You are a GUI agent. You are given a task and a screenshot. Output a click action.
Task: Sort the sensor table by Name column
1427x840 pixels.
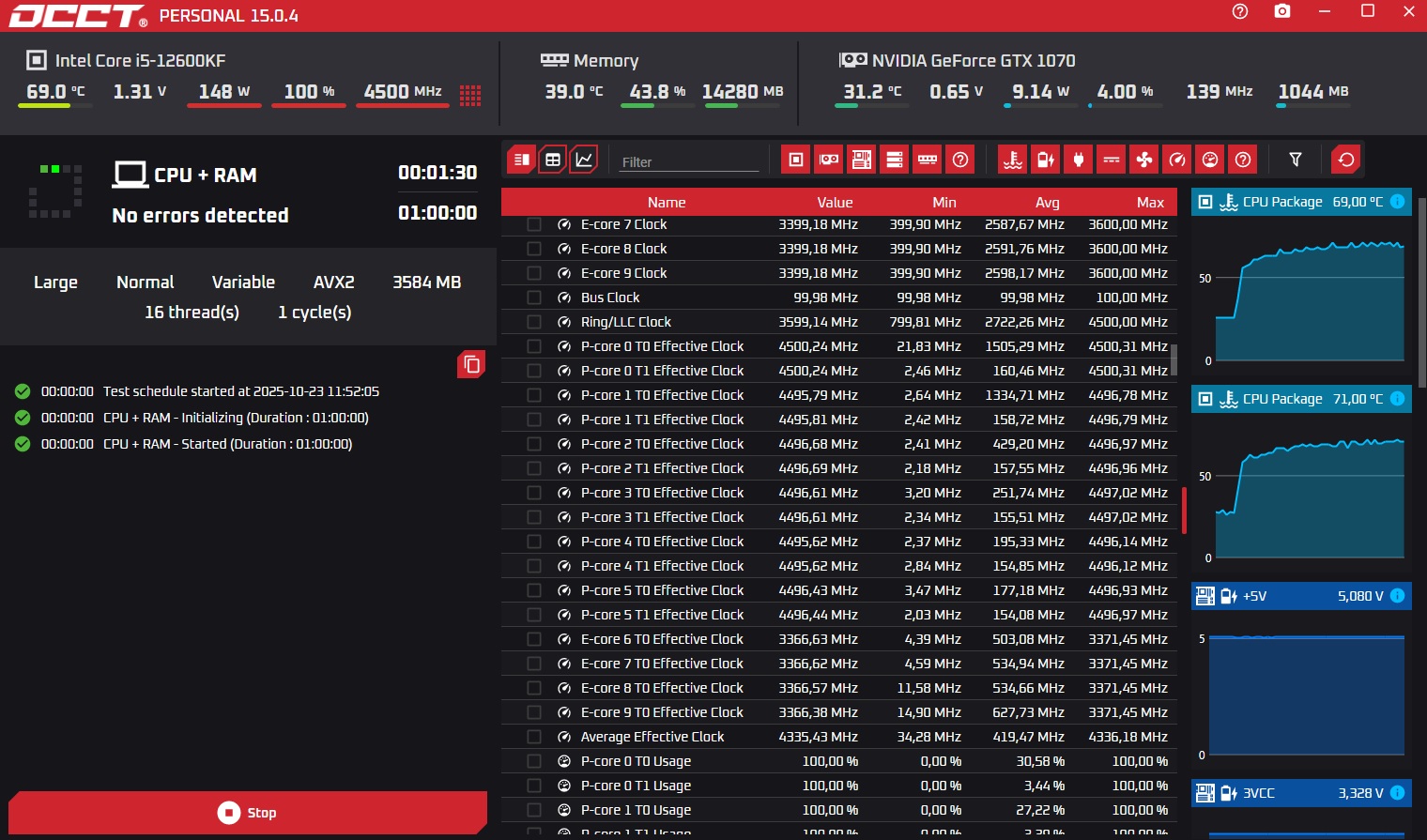click(x=667, y=203)
